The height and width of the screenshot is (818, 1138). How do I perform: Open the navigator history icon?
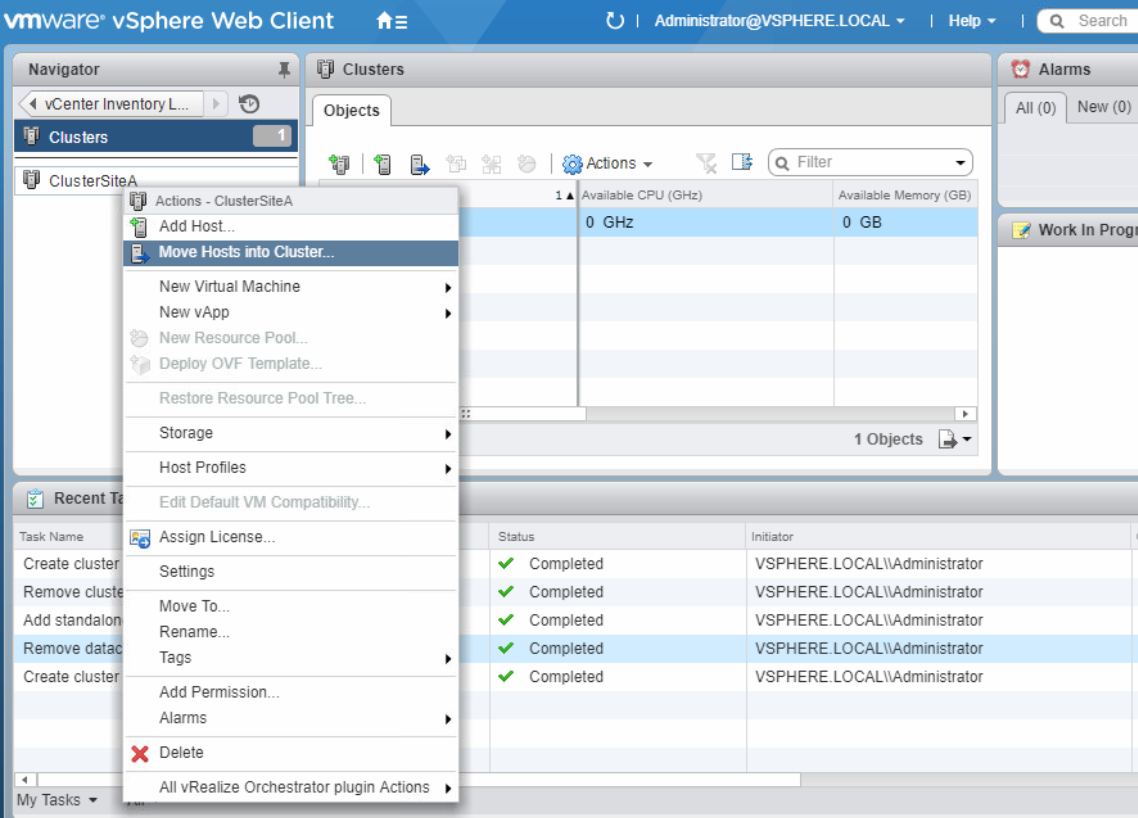click(249, 104)
